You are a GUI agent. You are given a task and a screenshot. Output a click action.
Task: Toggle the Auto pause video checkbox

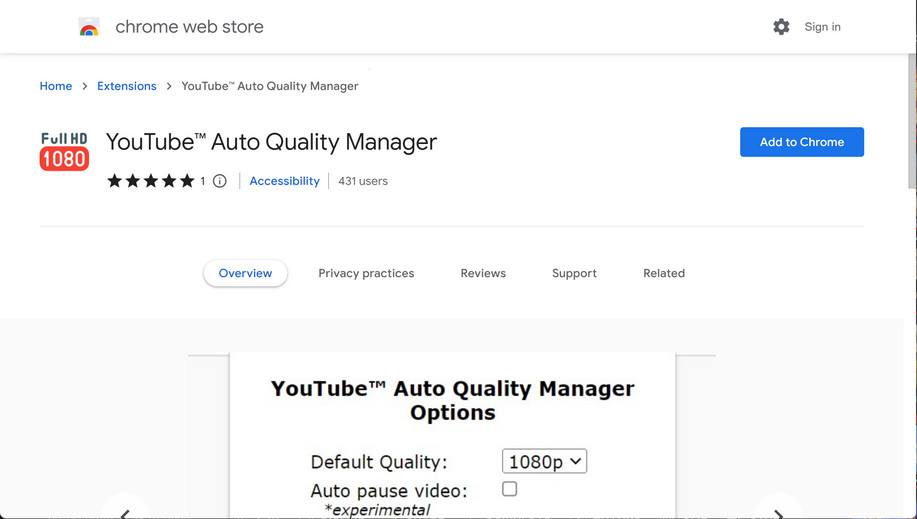510,489
